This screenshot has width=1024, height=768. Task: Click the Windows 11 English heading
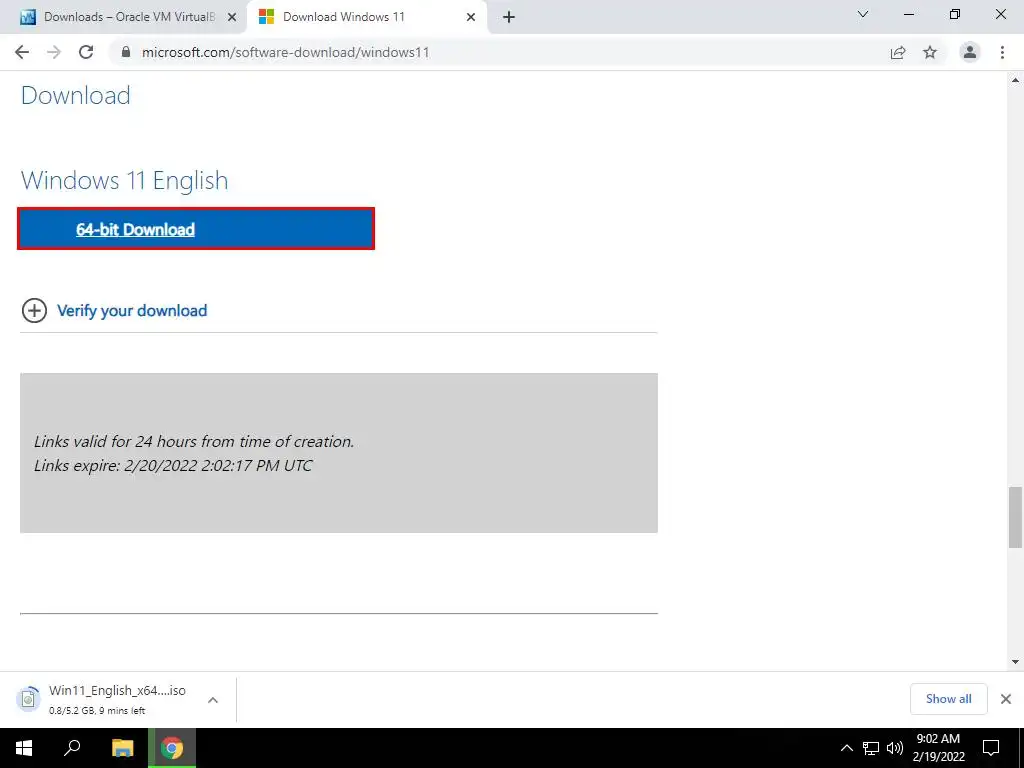125,180
